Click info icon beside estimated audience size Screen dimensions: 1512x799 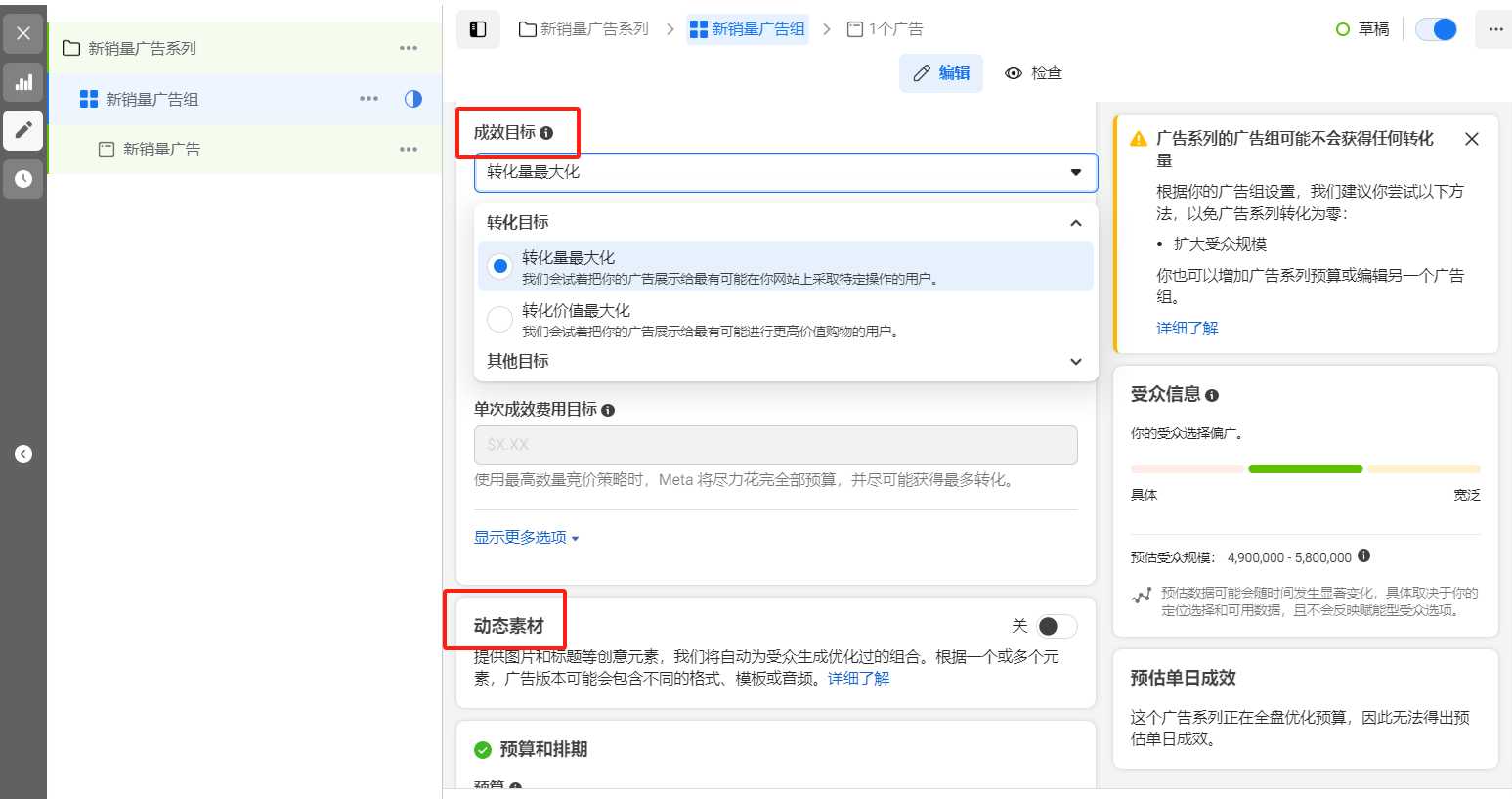pyautogui.click(x=1363, y=556)
